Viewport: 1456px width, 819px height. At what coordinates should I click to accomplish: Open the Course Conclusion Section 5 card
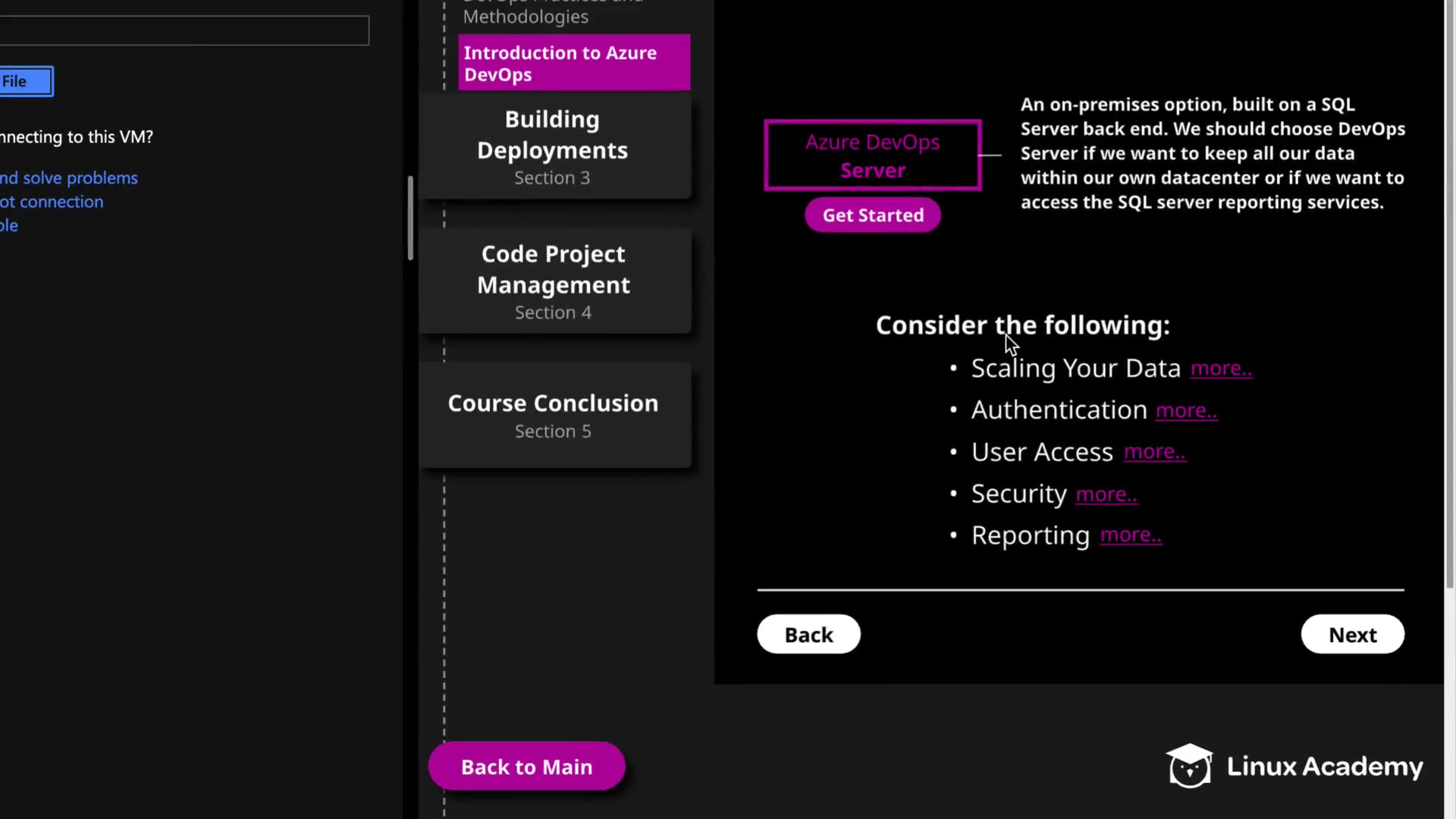tap(553, 415)
